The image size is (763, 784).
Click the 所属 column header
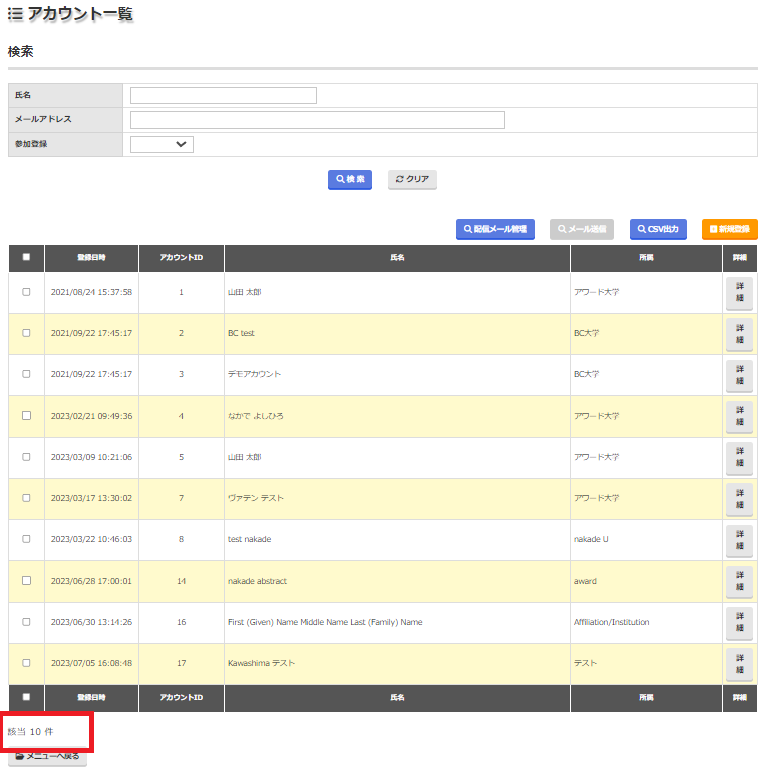645,257
